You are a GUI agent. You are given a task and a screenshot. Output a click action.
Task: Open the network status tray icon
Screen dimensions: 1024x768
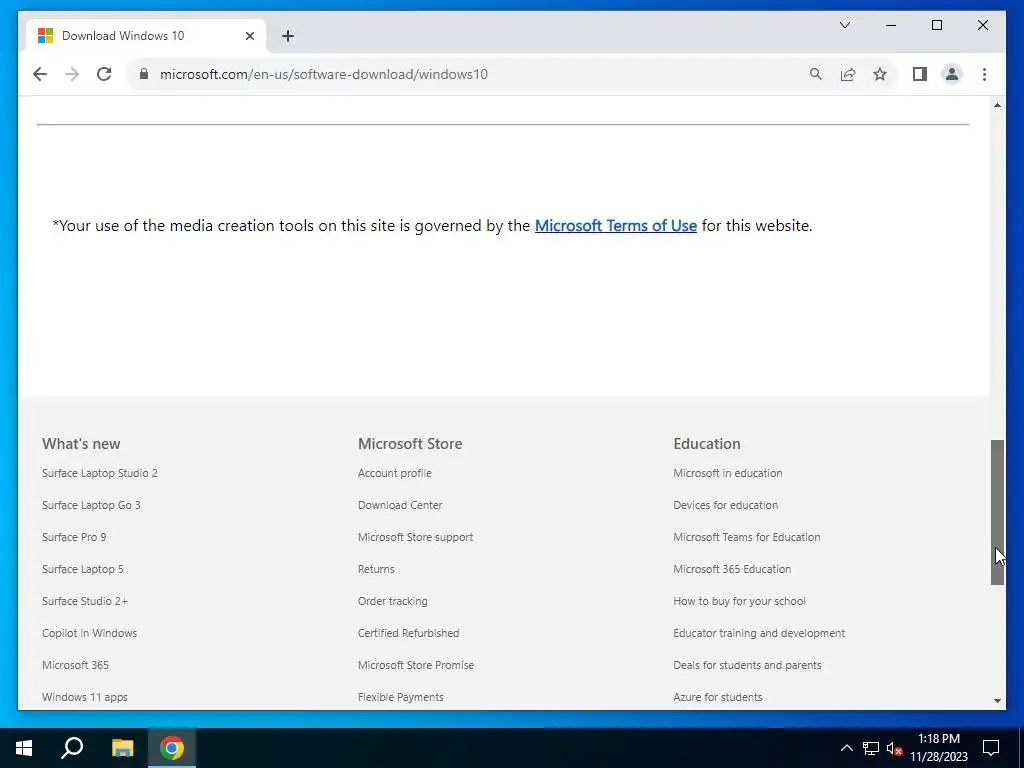coord(871,748)
